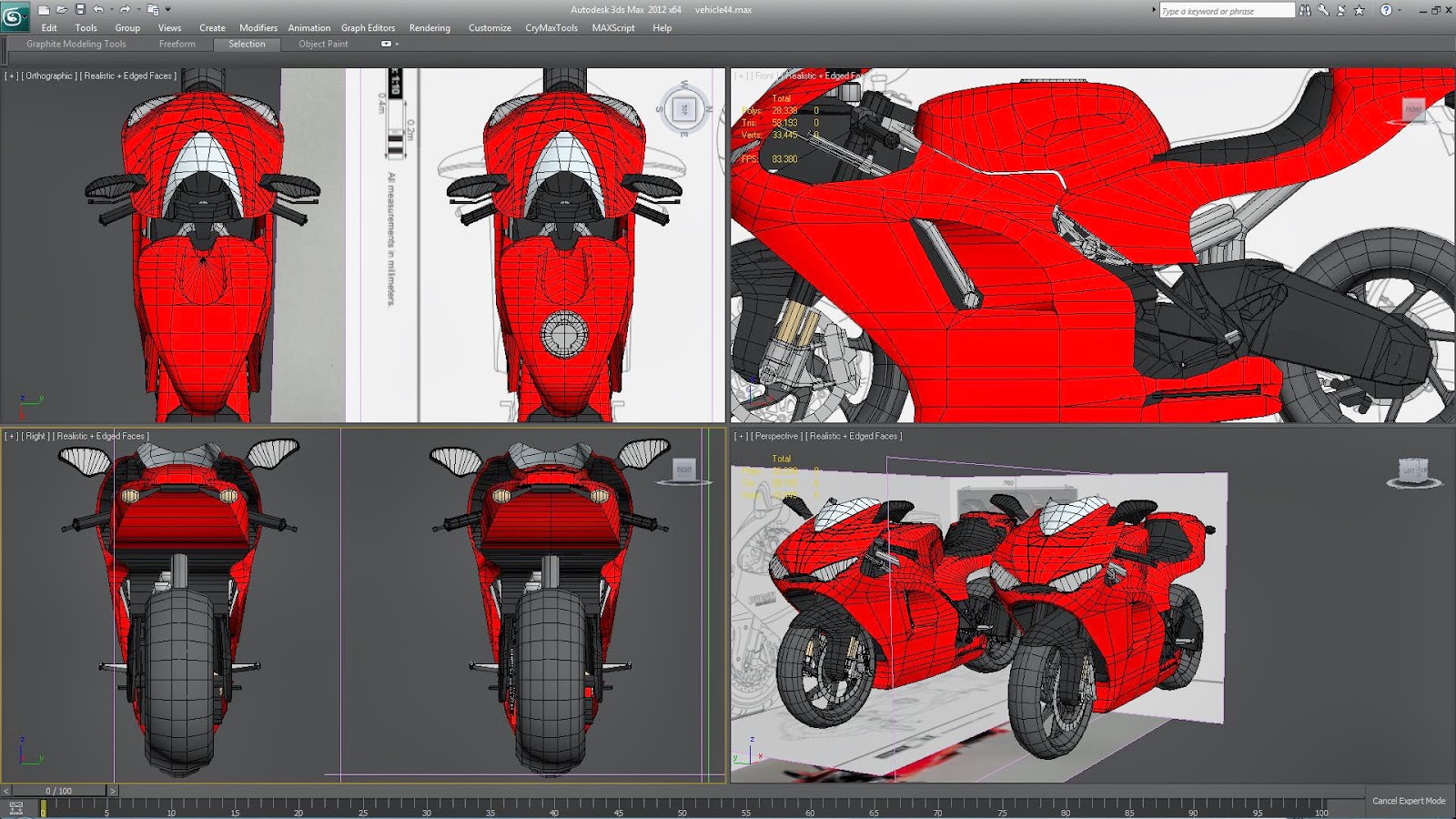Click the FPS 83.380 statistic in Front viewport

tap(770, 159)
